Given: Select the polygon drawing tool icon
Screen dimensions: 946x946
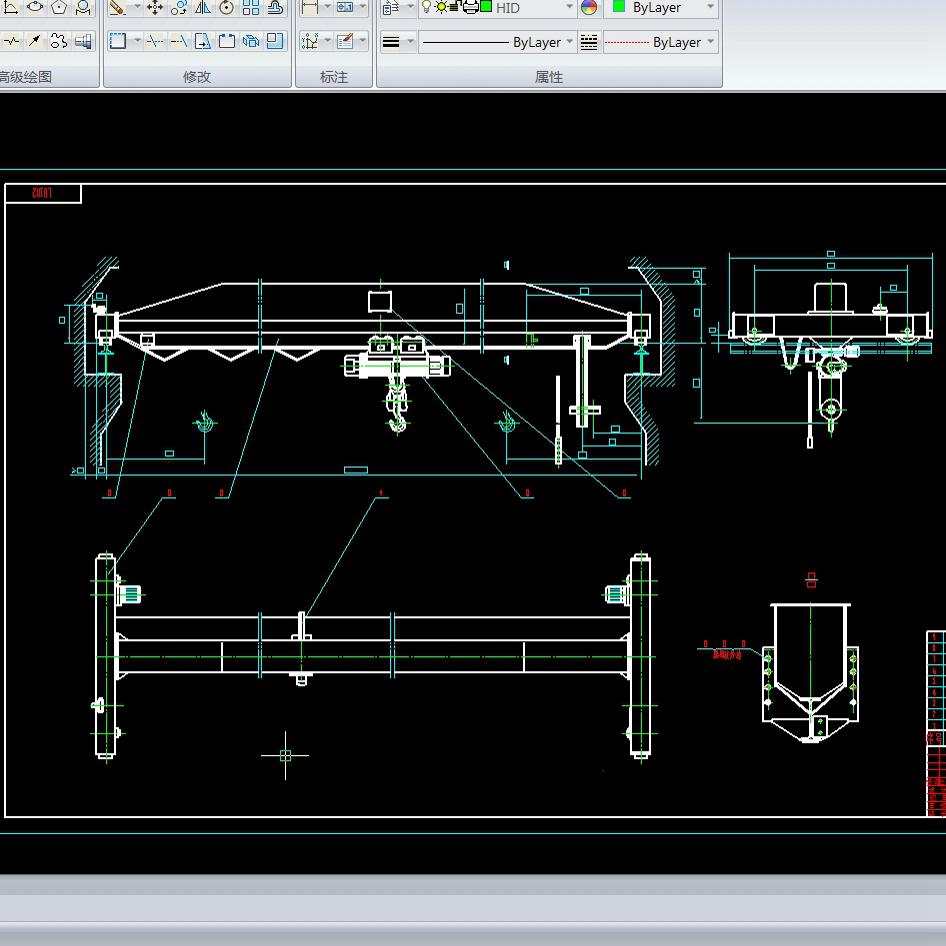Looking at the screenshot, I should (59, 8).
